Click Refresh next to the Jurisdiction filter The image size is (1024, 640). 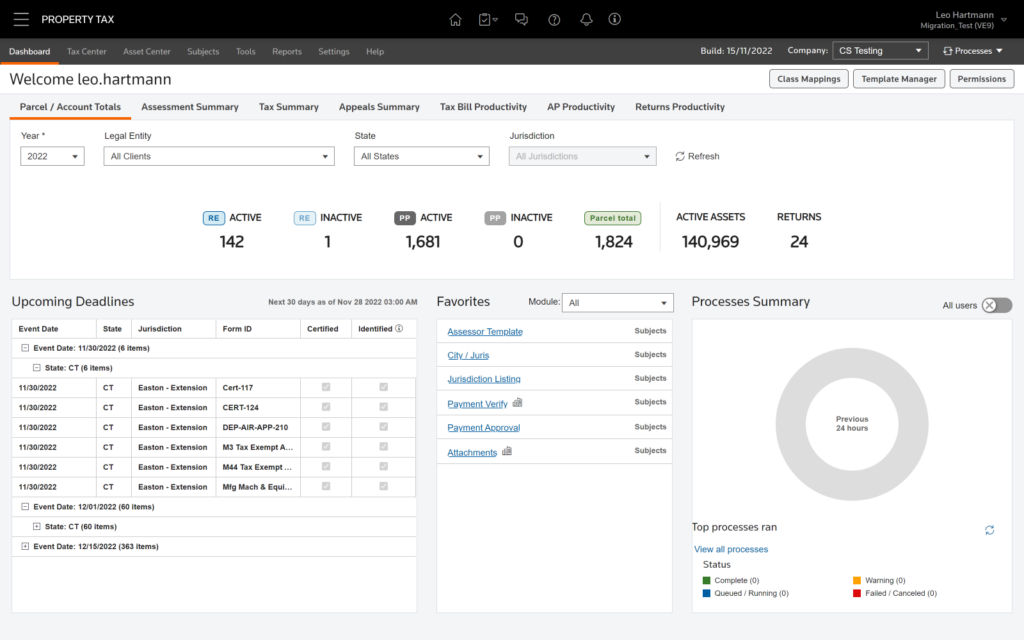pos(697,155)
